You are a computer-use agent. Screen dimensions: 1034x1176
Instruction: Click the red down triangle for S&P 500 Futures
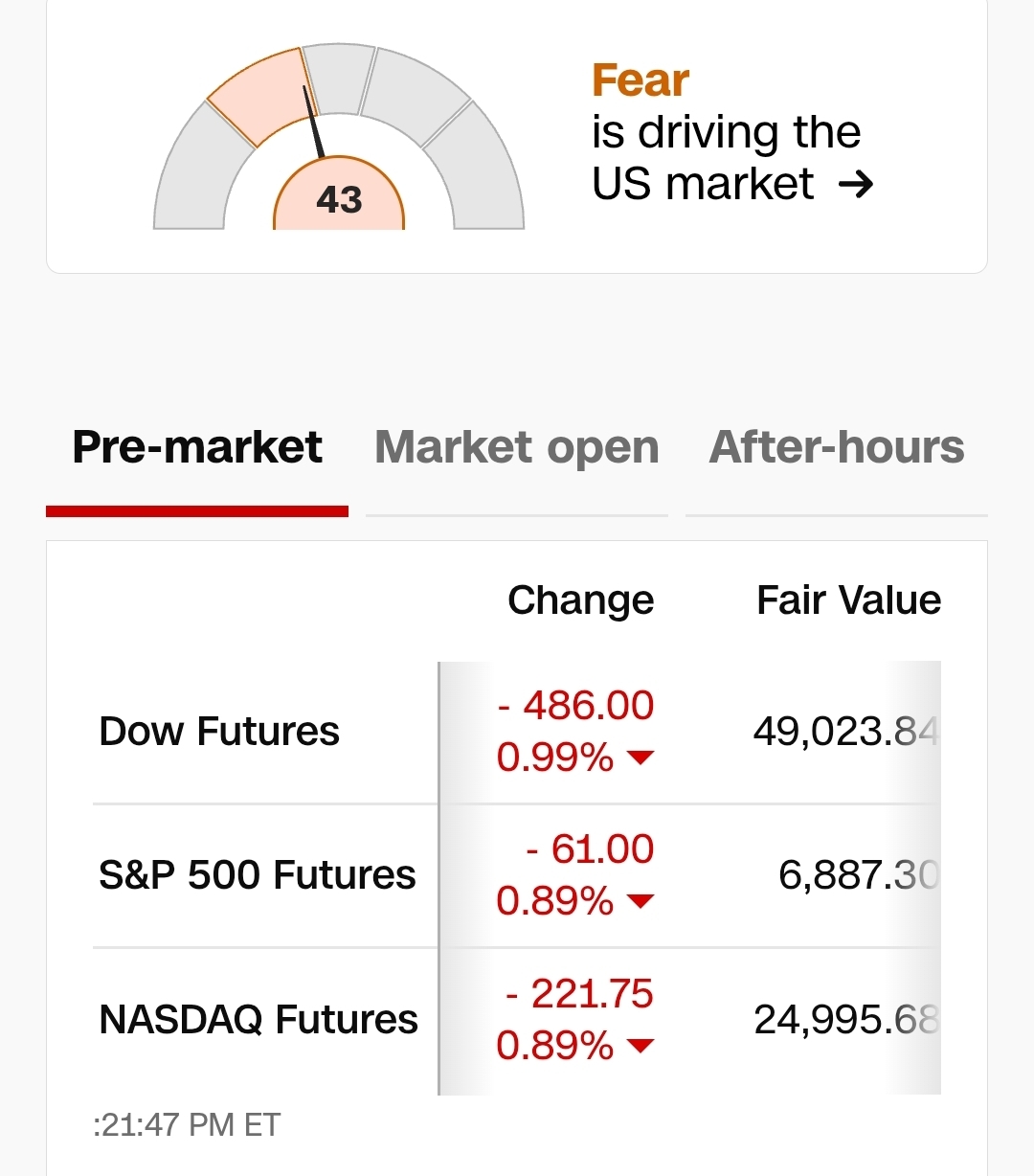(640, 901)
